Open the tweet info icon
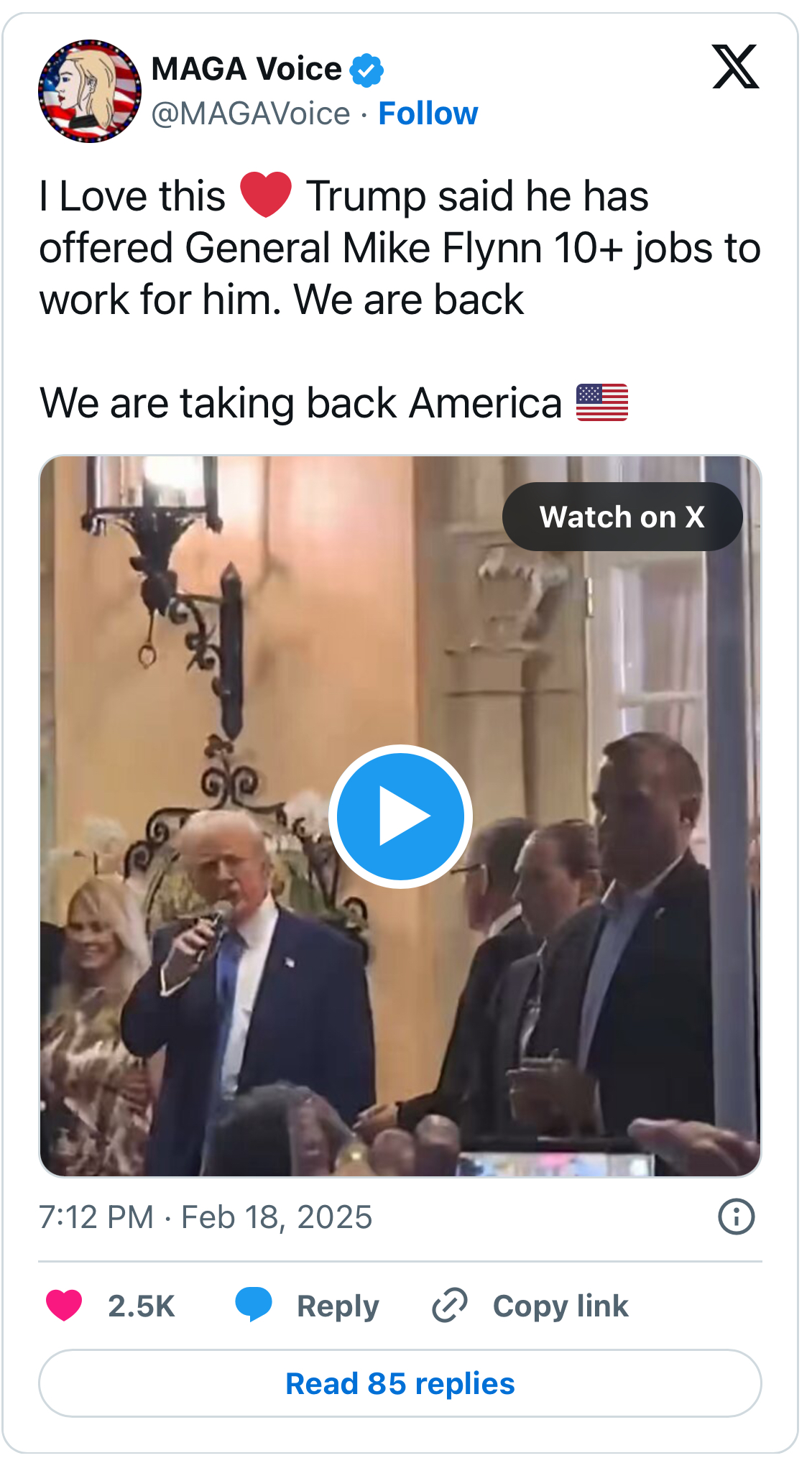Screen dimensions: 812x1458 tap(737, 1217)
